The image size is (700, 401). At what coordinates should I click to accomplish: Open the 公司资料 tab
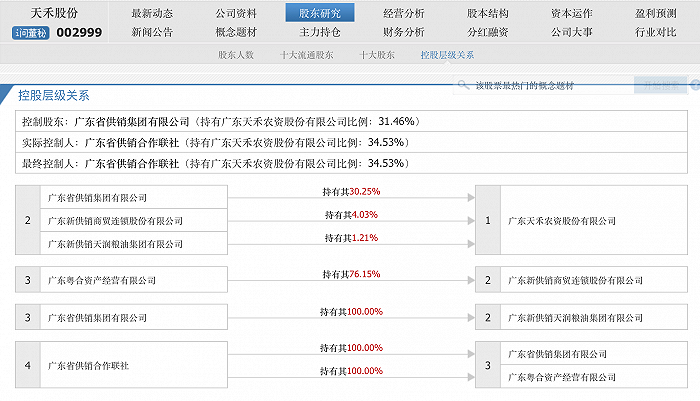click(236, 13)
